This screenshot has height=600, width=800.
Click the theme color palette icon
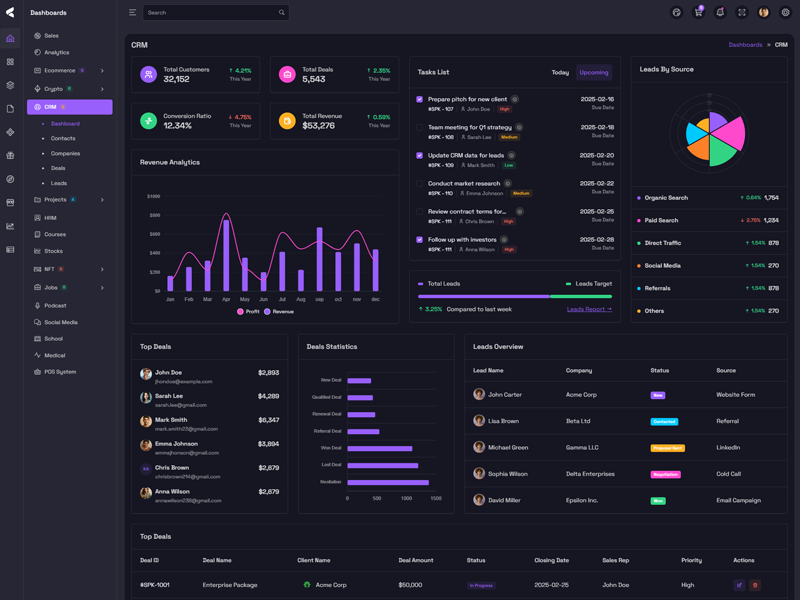pos(676,13)
